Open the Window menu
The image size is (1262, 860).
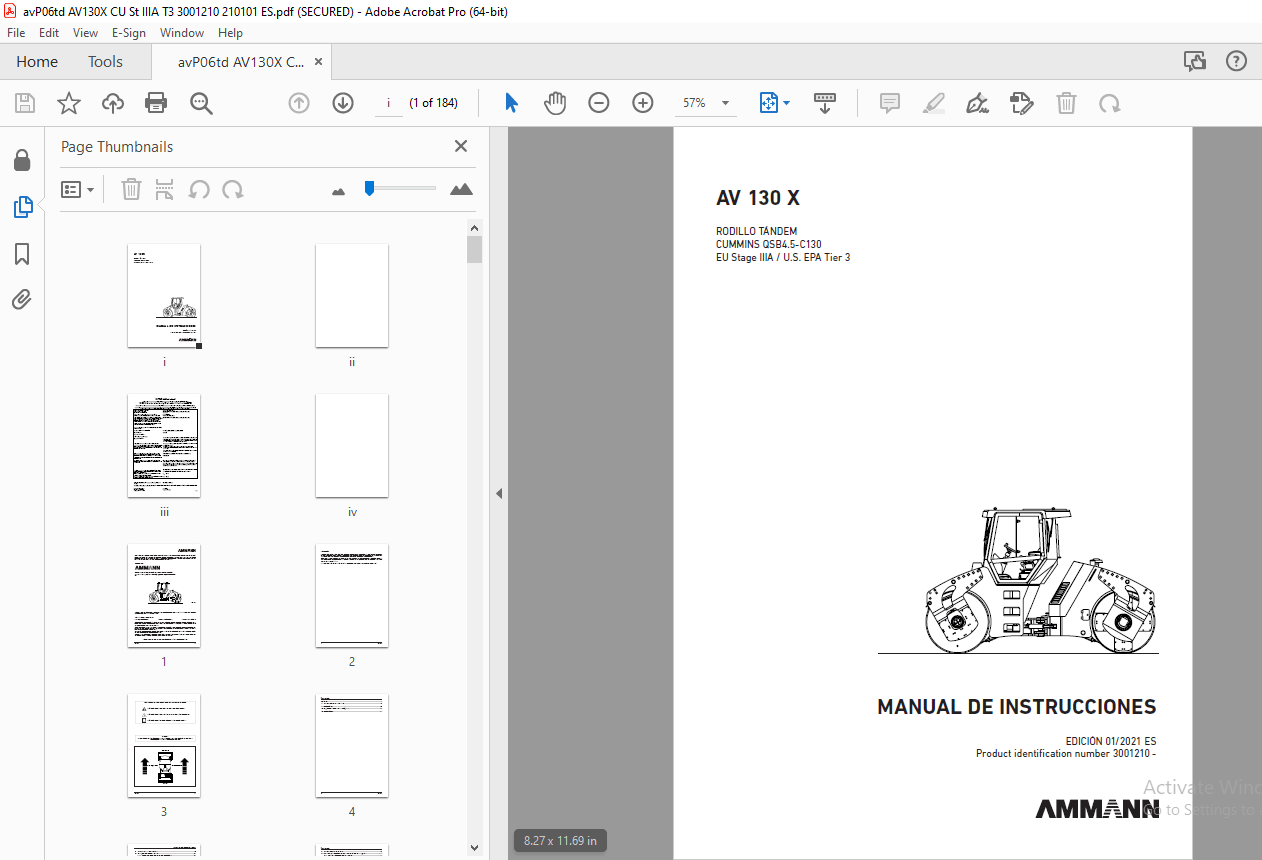pyautogui.click(x=182, y=33)
